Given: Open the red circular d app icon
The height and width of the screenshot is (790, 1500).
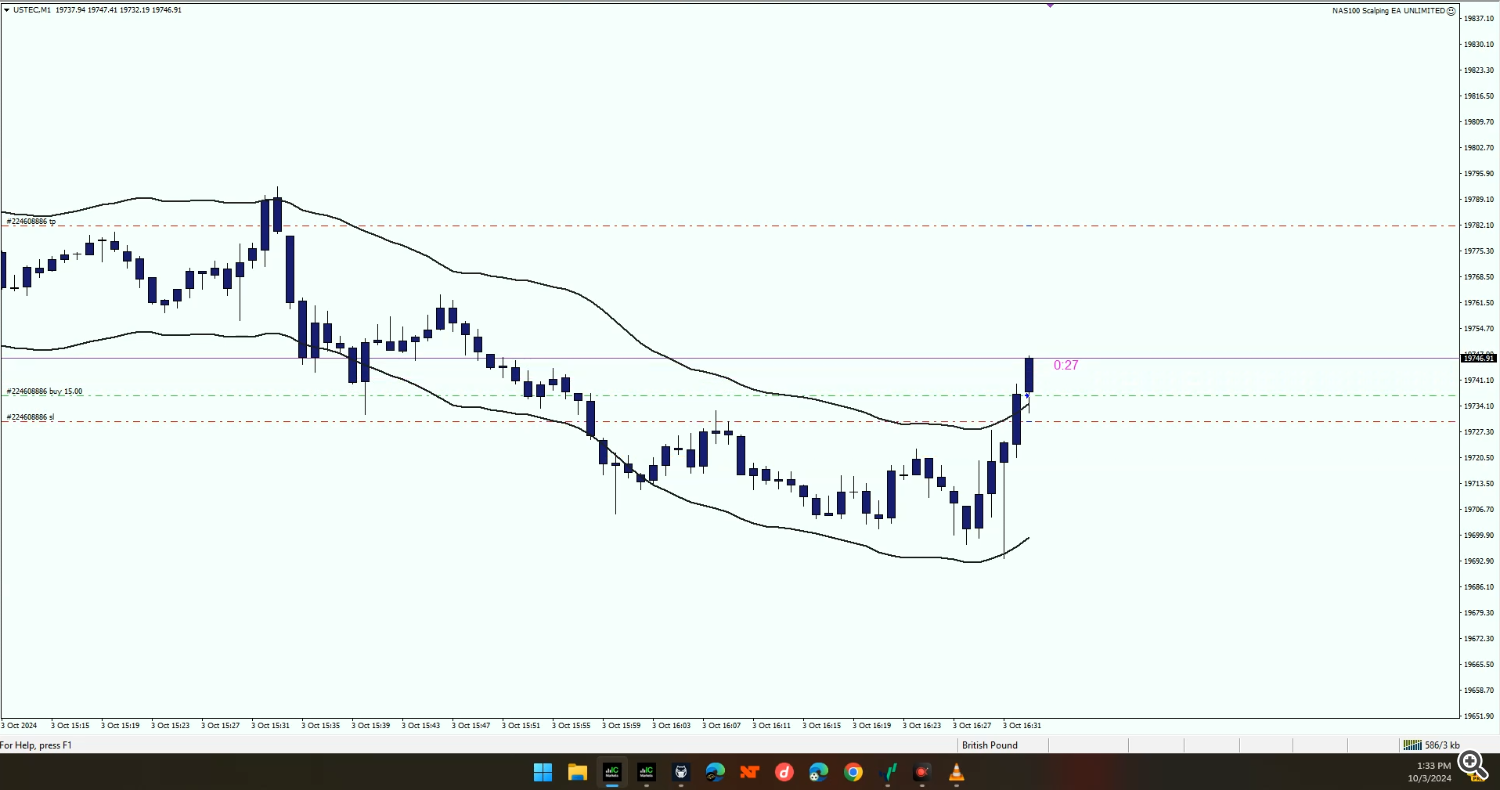Looking at the screenshot, I should (x=785, y=772).
